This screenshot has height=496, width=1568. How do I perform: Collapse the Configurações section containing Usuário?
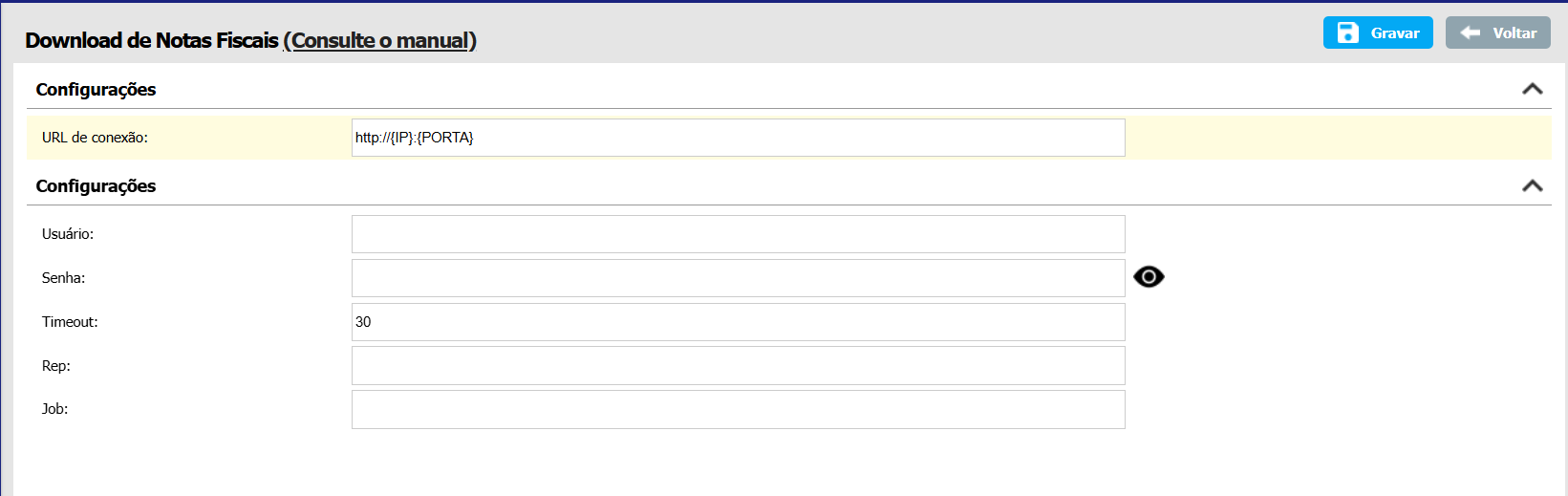1532,185
